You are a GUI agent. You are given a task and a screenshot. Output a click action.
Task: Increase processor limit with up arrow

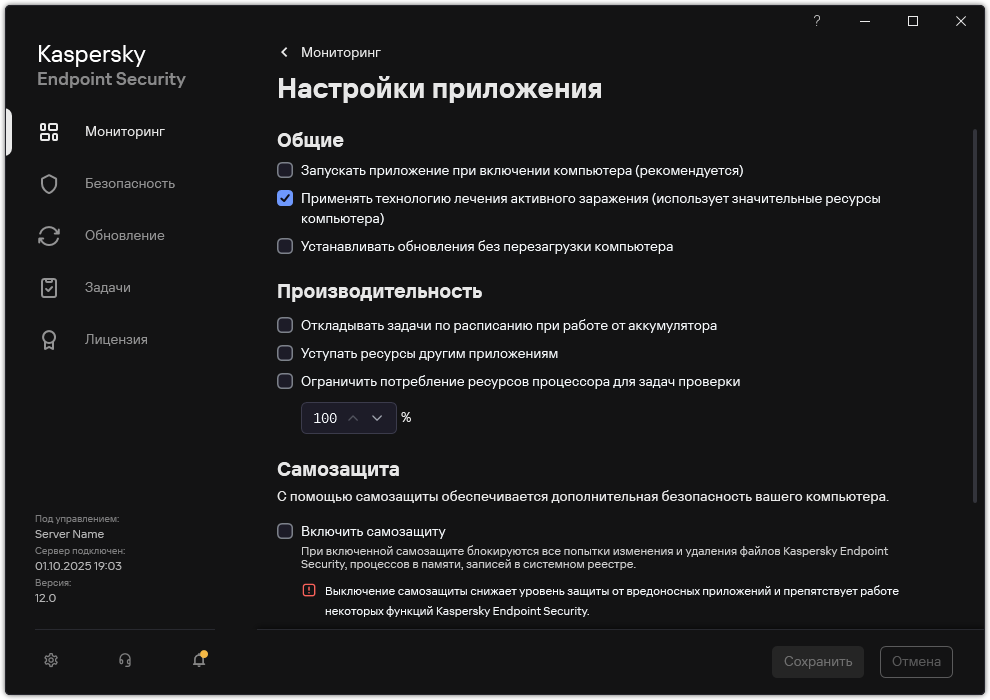point(355,418)
